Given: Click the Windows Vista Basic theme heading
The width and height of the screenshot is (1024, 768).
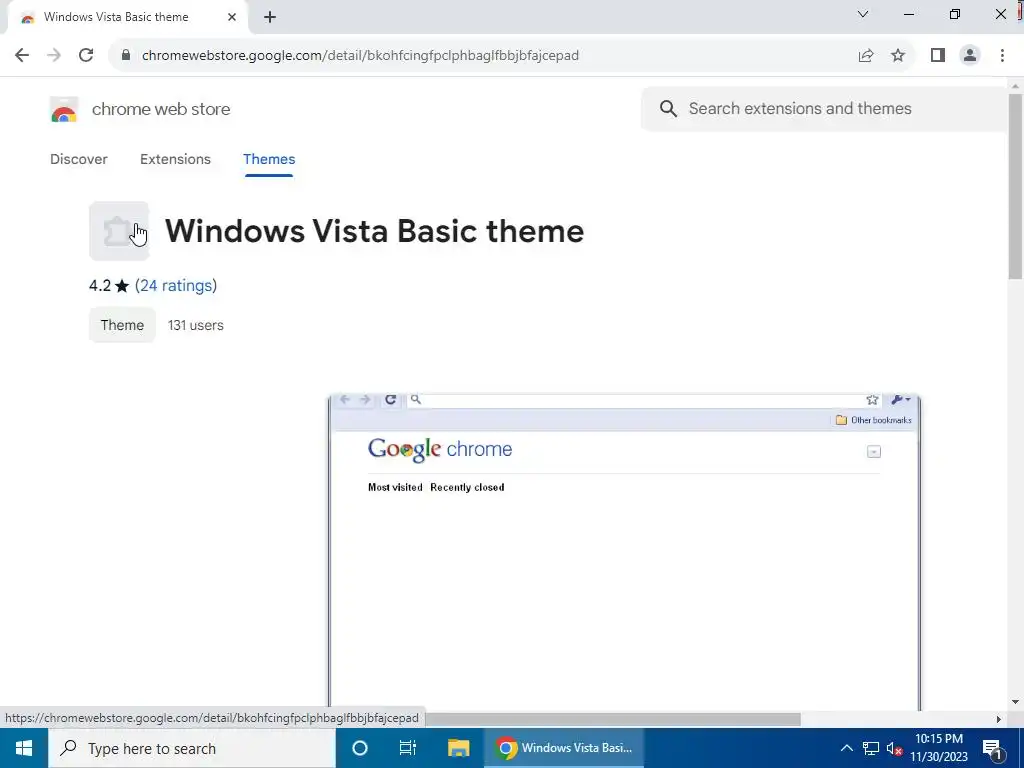Looking at the screenshot, I should pyautogui.click(x=374, y=231).
